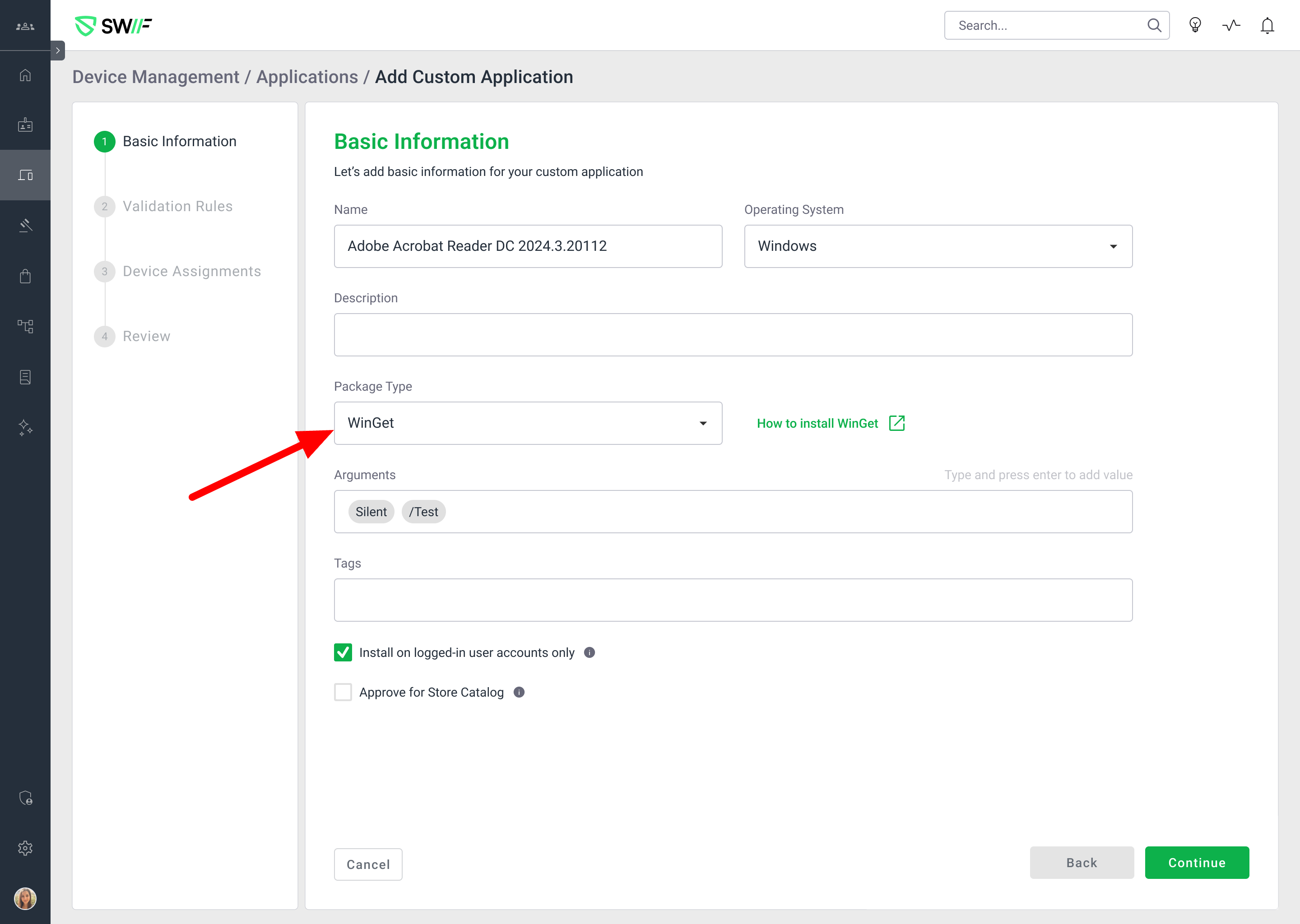Click the settings gear in sidebar
Viewport: 1300px width, 924px height.
point(25,848)
